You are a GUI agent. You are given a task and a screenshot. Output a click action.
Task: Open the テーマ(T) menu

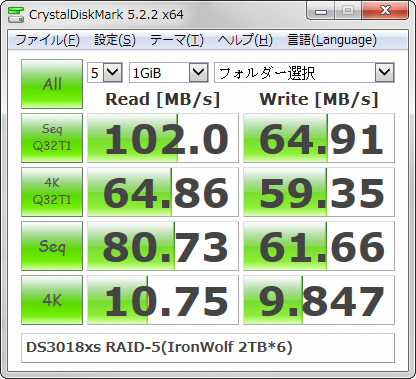(x=177, y=40)
